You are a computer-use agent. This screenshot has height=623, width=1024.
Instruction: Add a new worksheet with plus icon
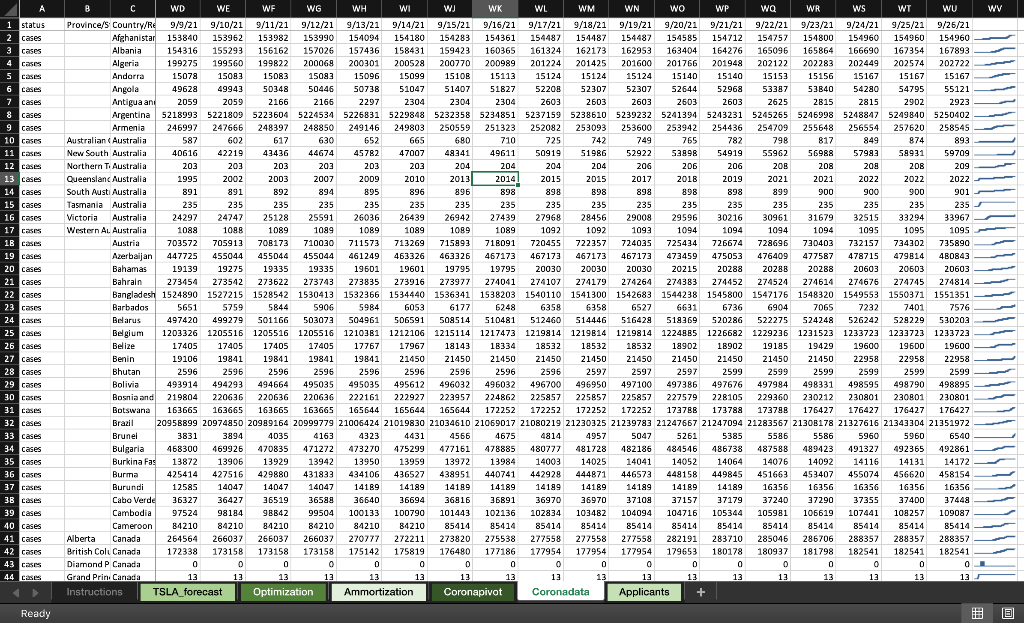701,592
